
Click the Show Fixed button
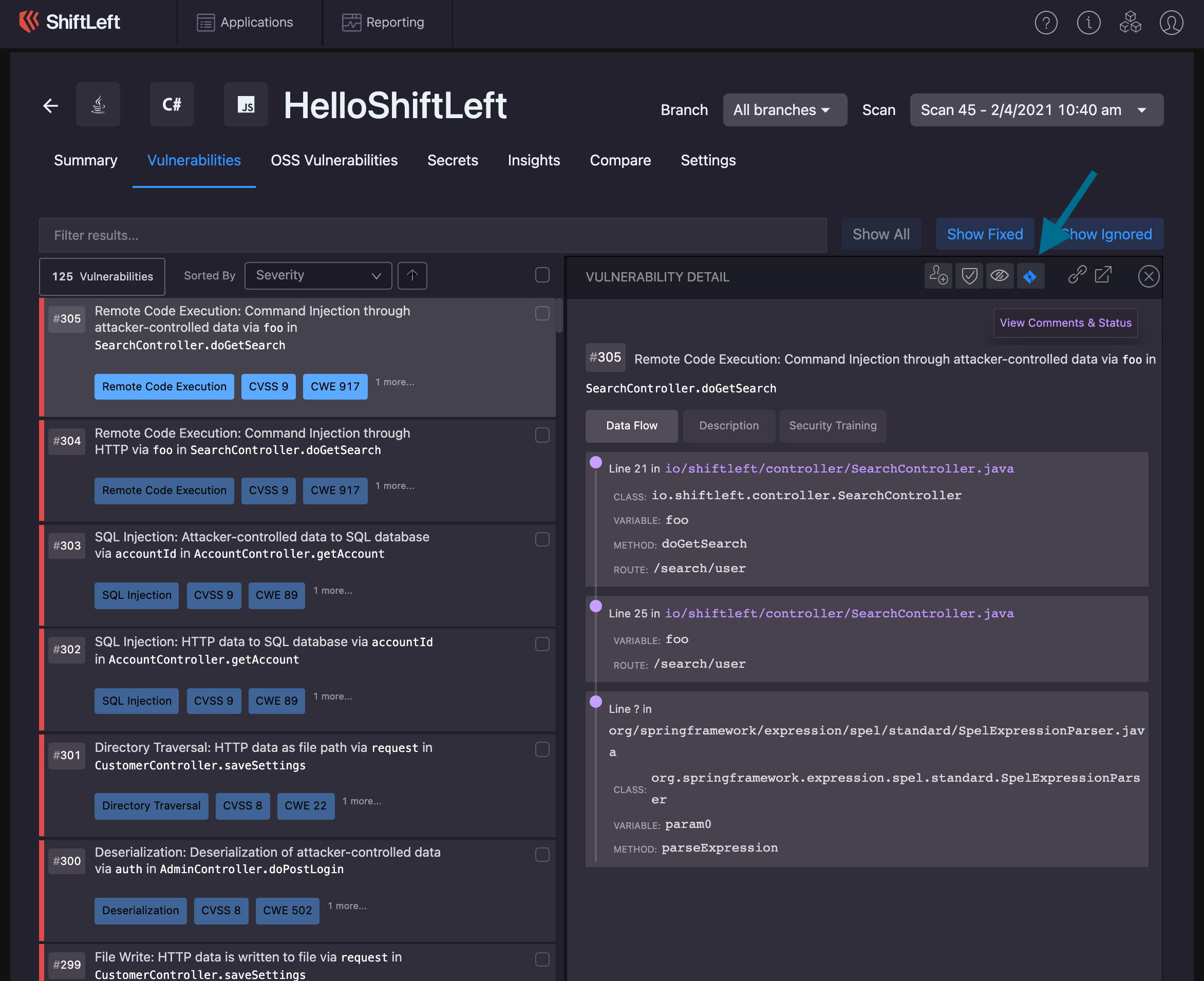click(x=985, y=234)
